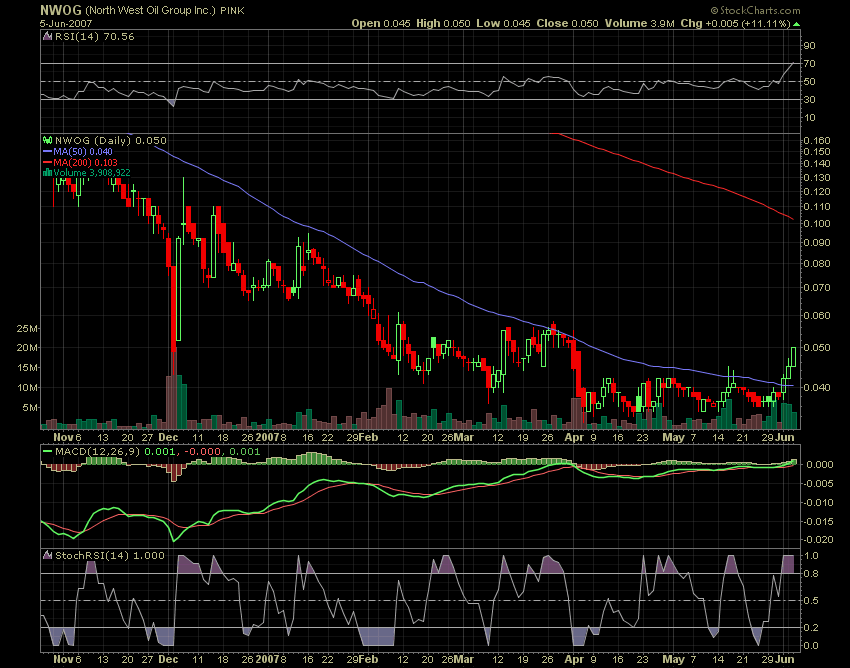
Task: Click the 20M volume axis label
Action: (x=27, y=348)
